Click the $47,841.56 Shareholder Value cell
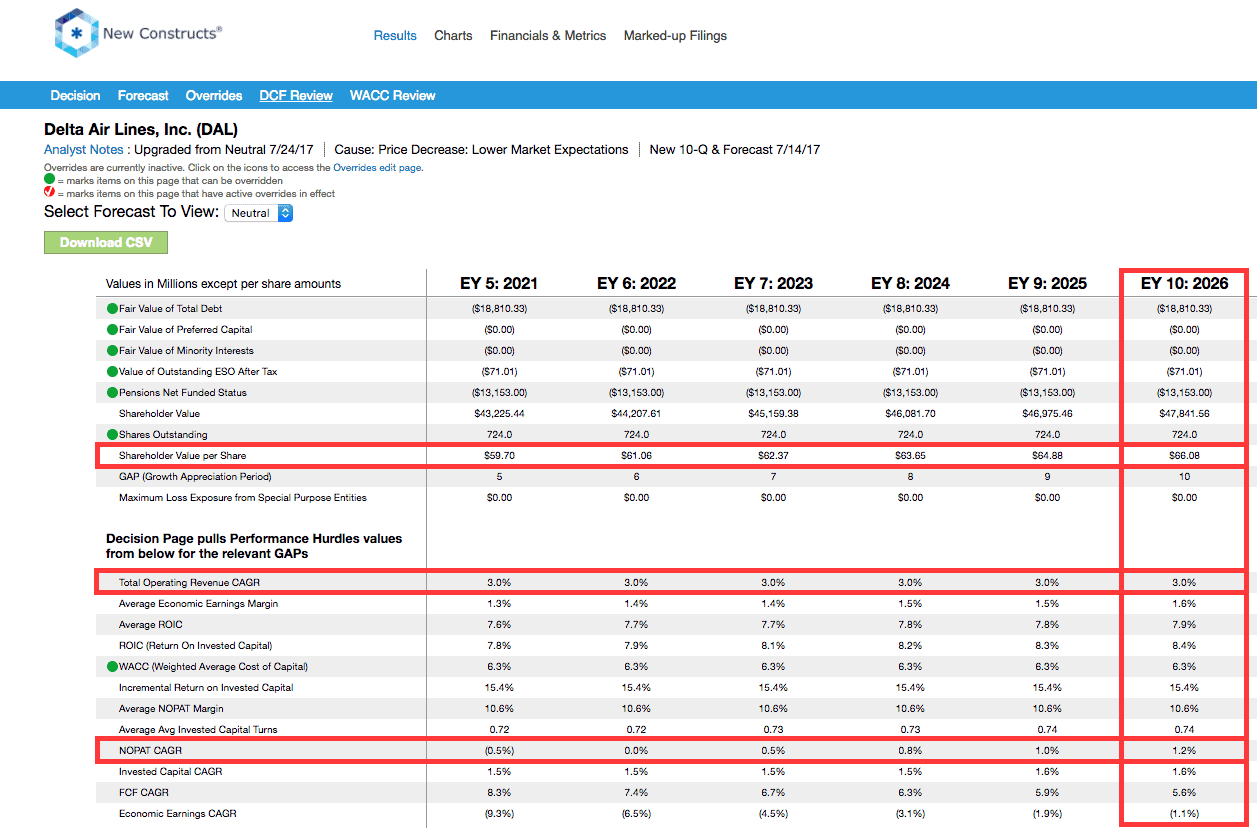Image resolution: width=1257 pixels, height=828 pixels. [1184, 414]
